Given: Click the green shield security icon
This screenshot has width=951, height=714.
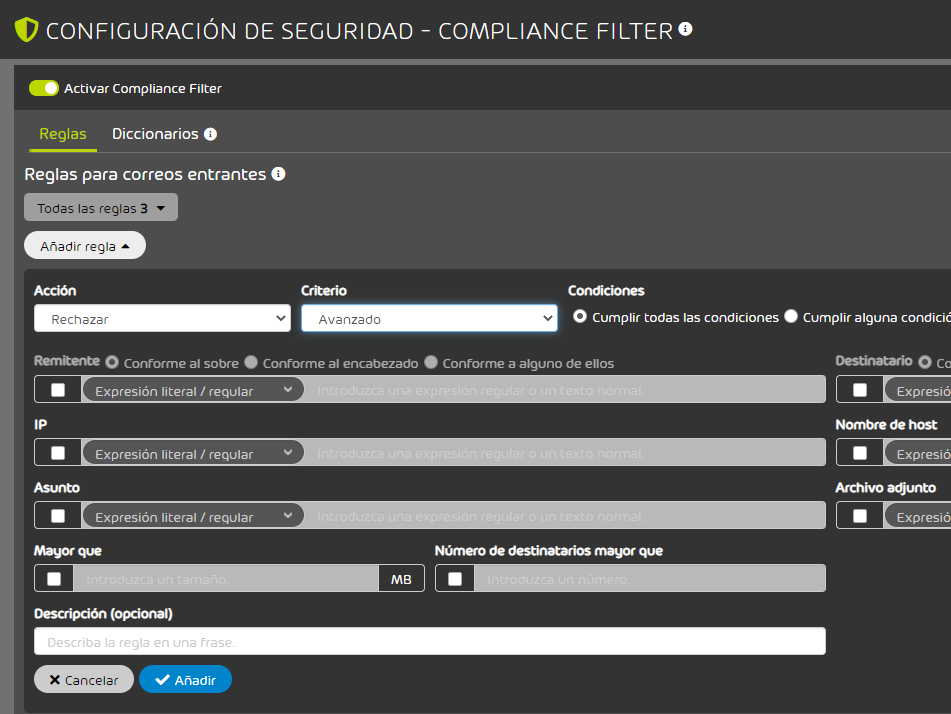Looking at the screenshot, I should 26,30.
